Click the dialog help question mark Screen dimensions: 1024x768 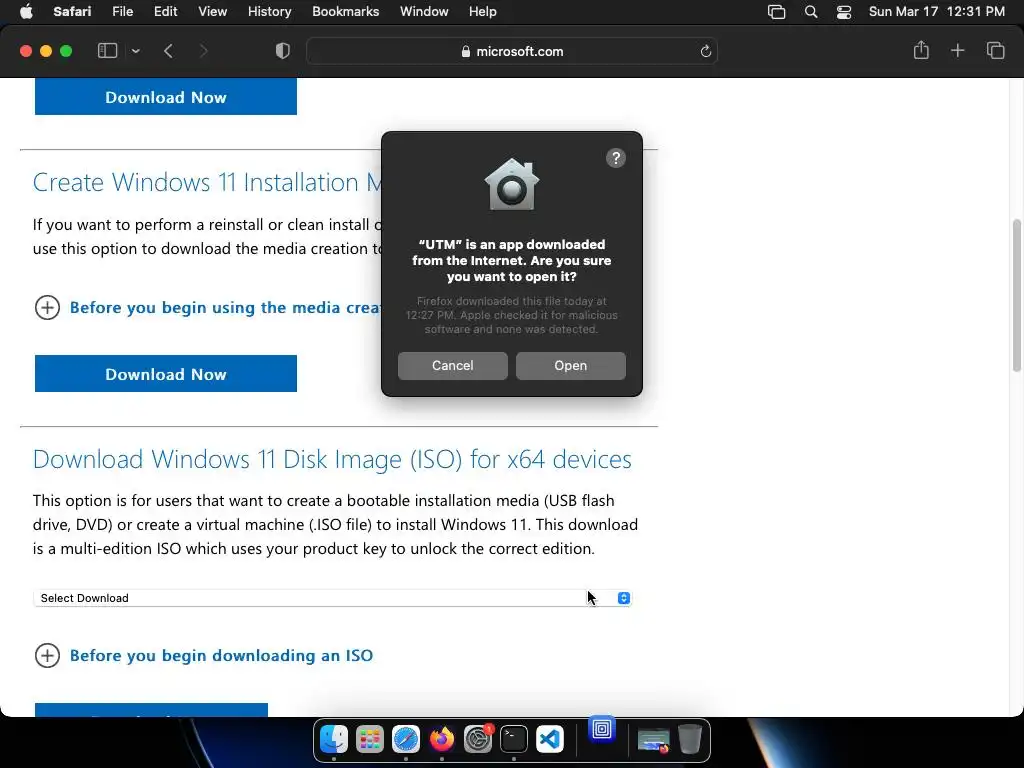(616, 158)
